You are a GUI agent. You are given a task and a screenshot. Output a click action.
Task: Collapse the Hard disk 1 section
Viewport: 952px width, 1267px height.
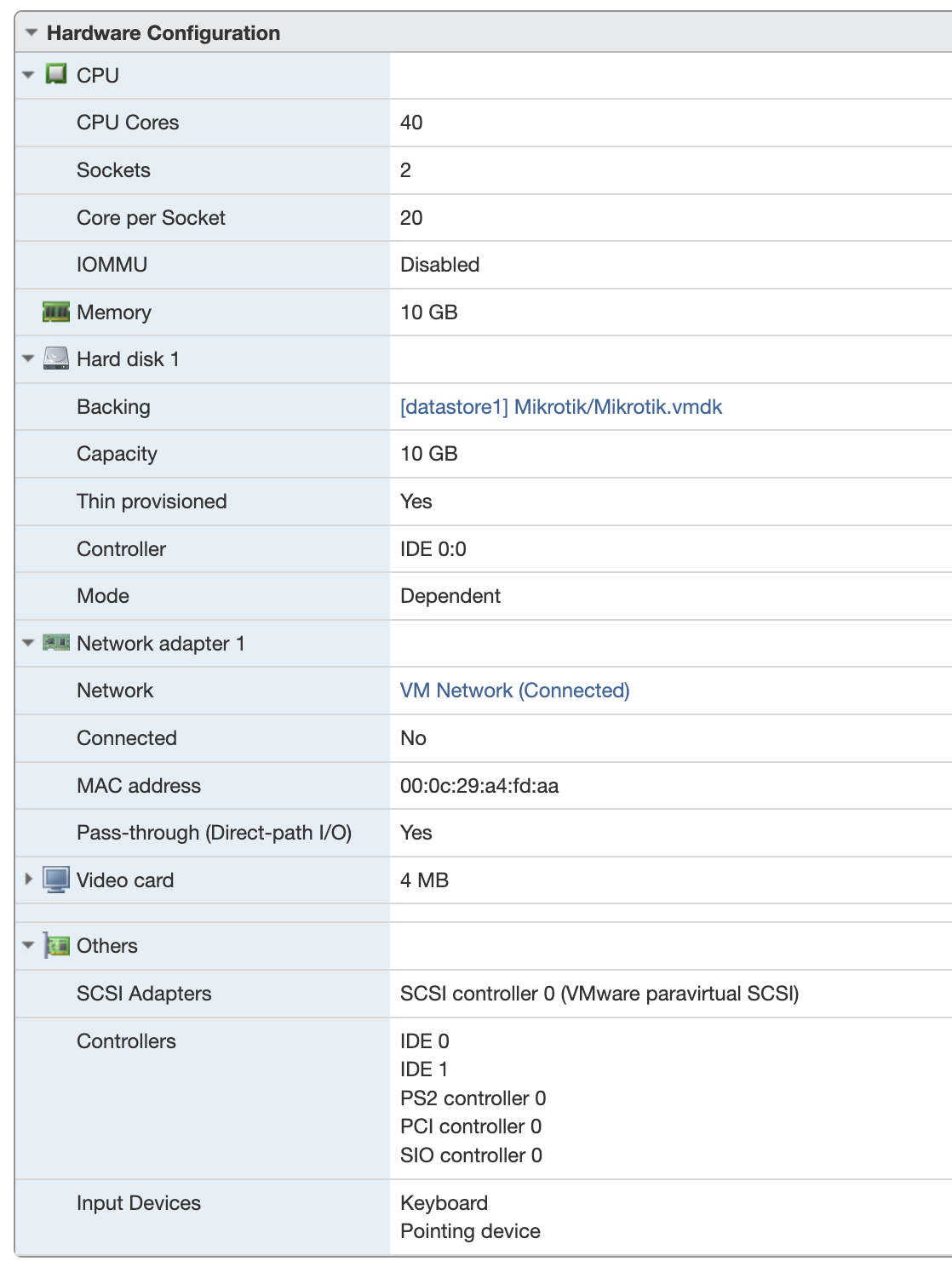[28, 358]
